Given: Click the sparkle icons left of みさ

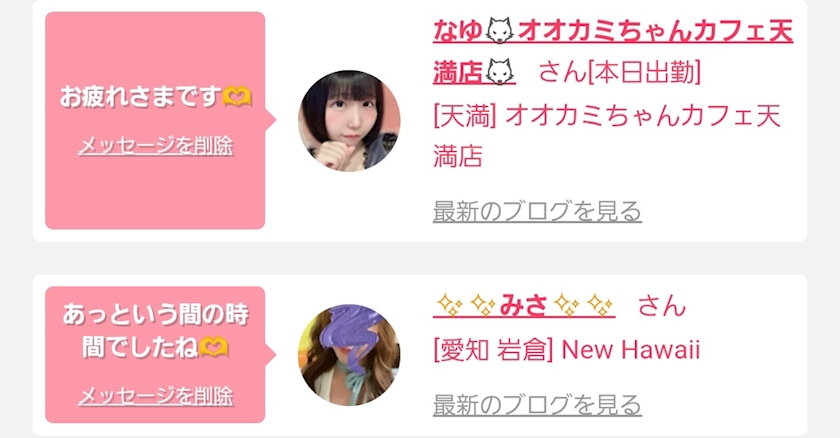Looking at the screenshot, I should [x=466, y=305].
